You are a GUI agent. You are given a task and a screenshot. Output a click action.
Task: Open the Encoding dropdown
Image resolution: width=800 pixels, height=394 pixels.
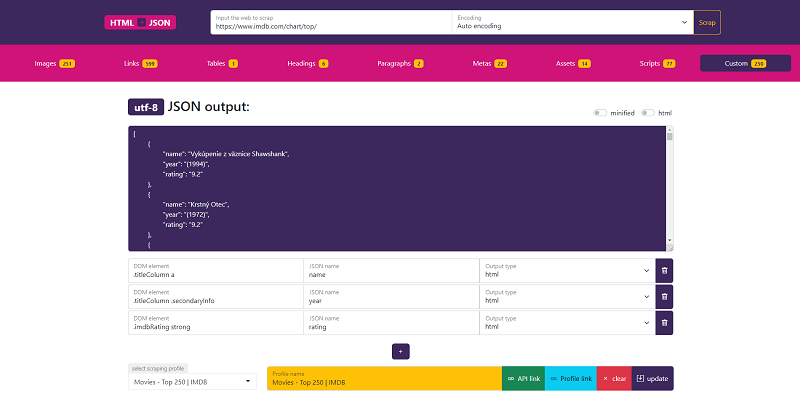572,22
